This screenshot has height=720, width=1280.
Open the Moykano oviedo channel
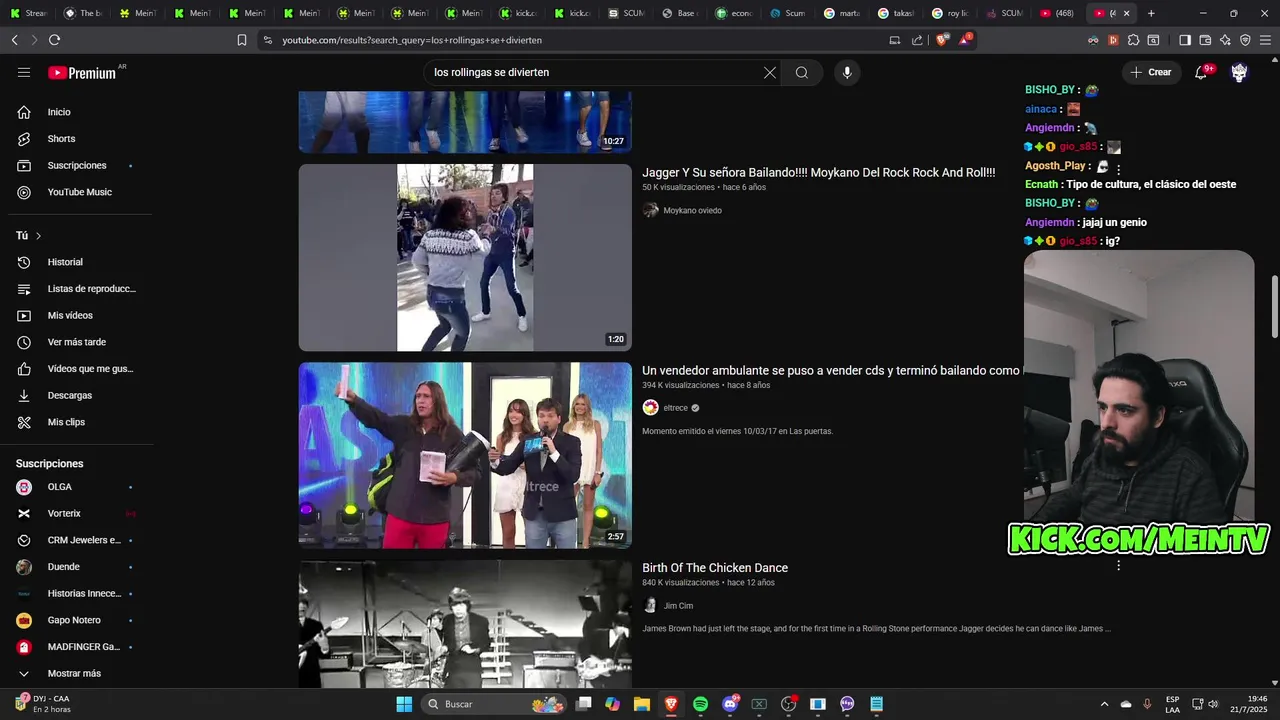[x=692, y=210]
